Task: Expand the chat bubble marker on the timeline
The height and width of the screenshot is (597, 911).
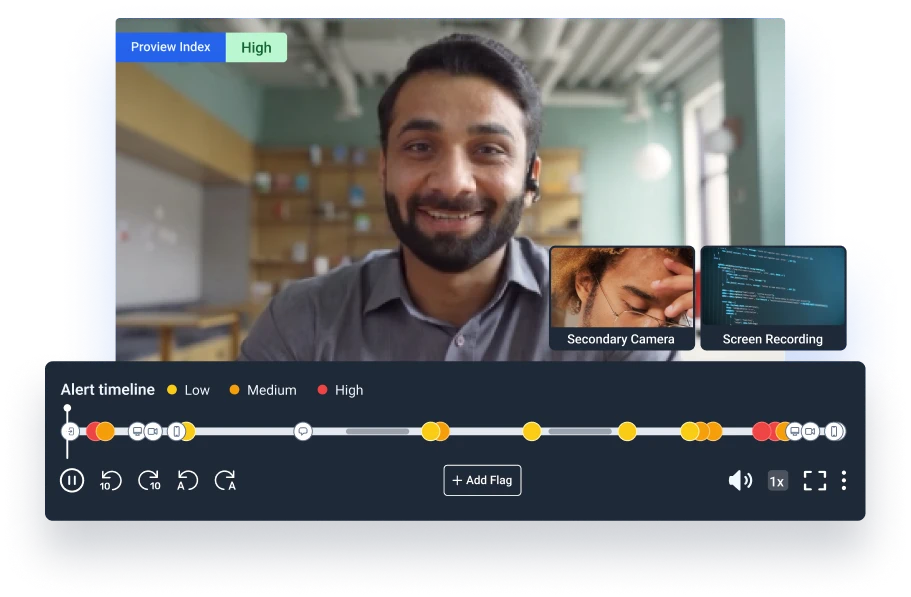Action: pyautogui.click(x=303, y=432)
